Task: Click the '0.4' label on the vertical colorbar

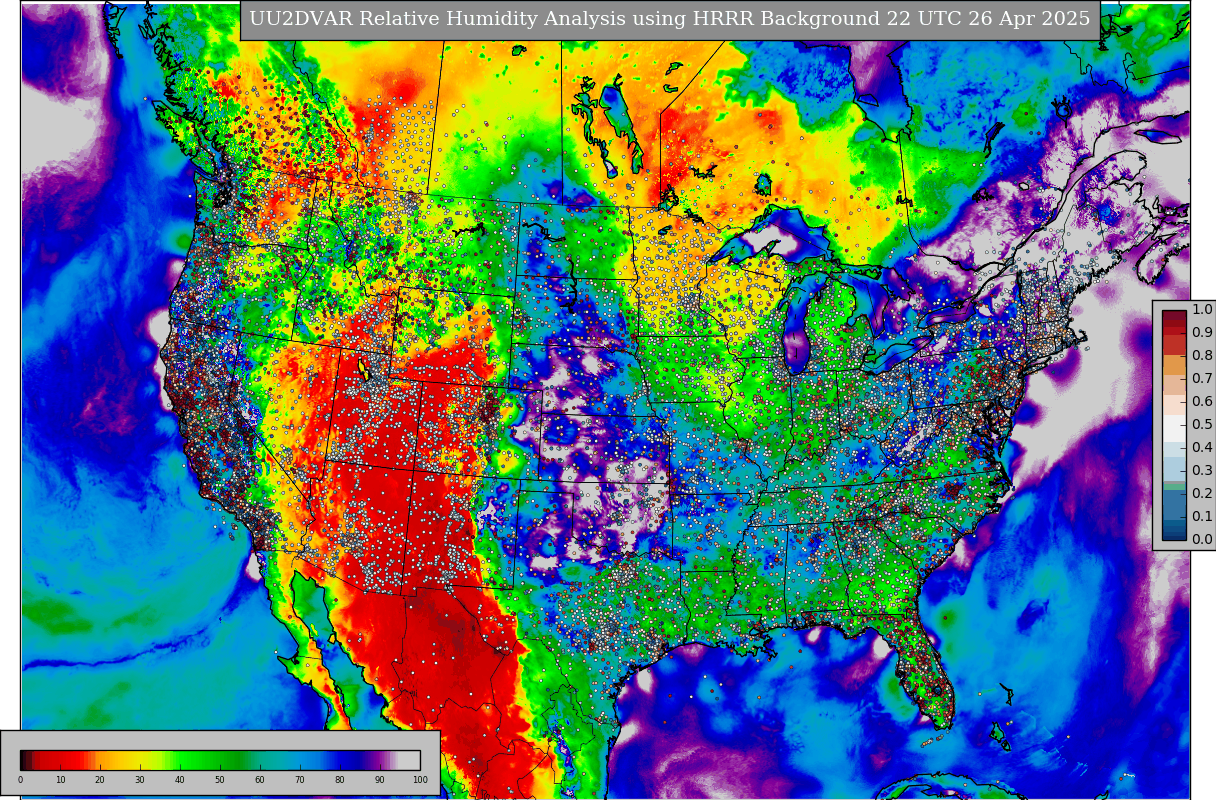Action: (x=1202, y=448)
